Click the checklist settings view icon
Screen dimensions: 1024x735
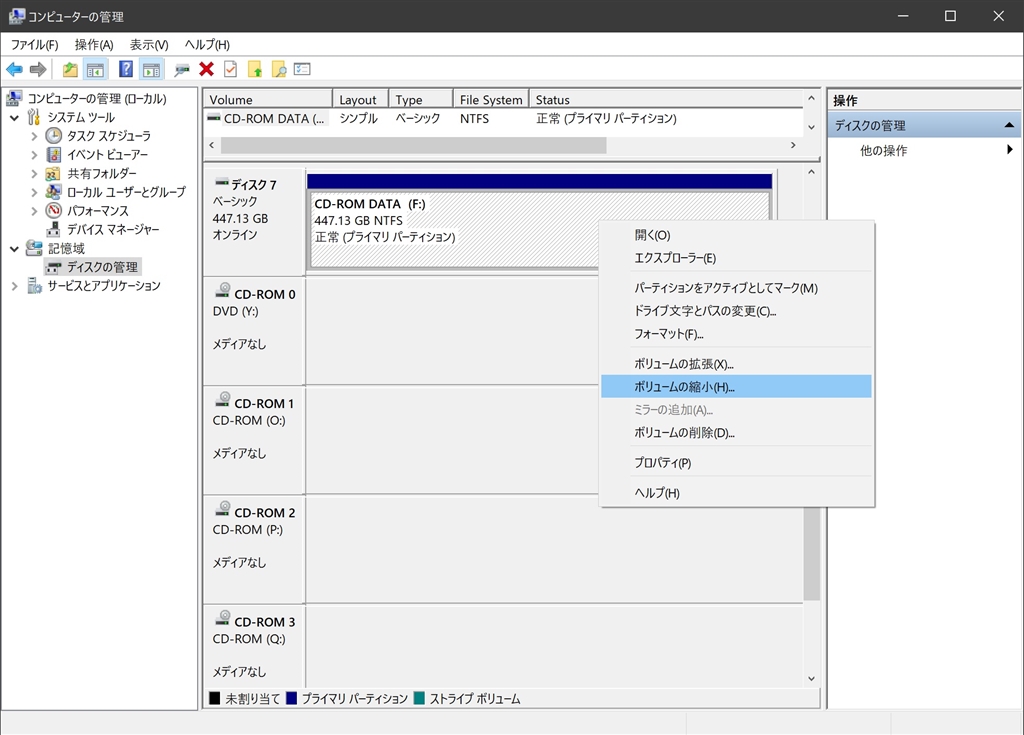click(302, 69)
